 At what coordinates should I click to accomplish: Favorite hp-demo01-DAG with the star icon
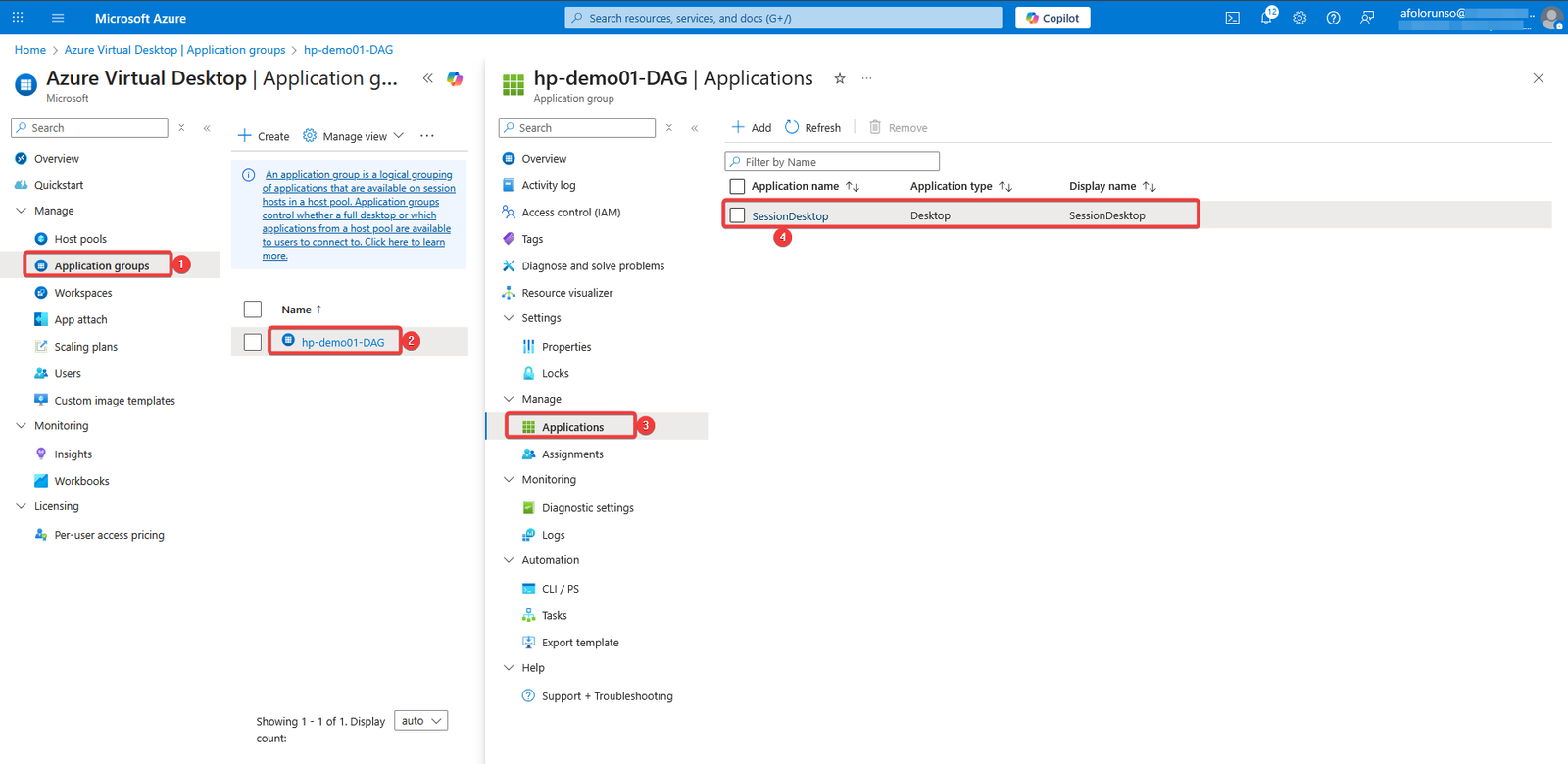pyautogui.click(x=840, y=78)
